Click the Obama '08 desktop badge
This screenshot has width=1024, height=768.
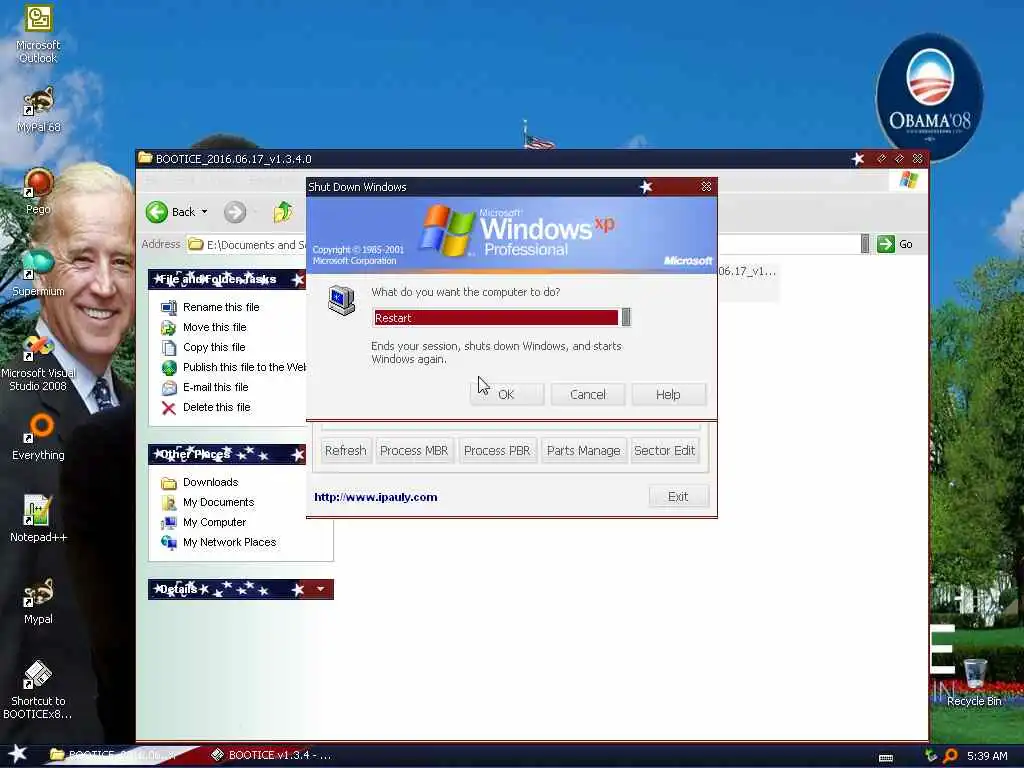(x=929, y=97)
